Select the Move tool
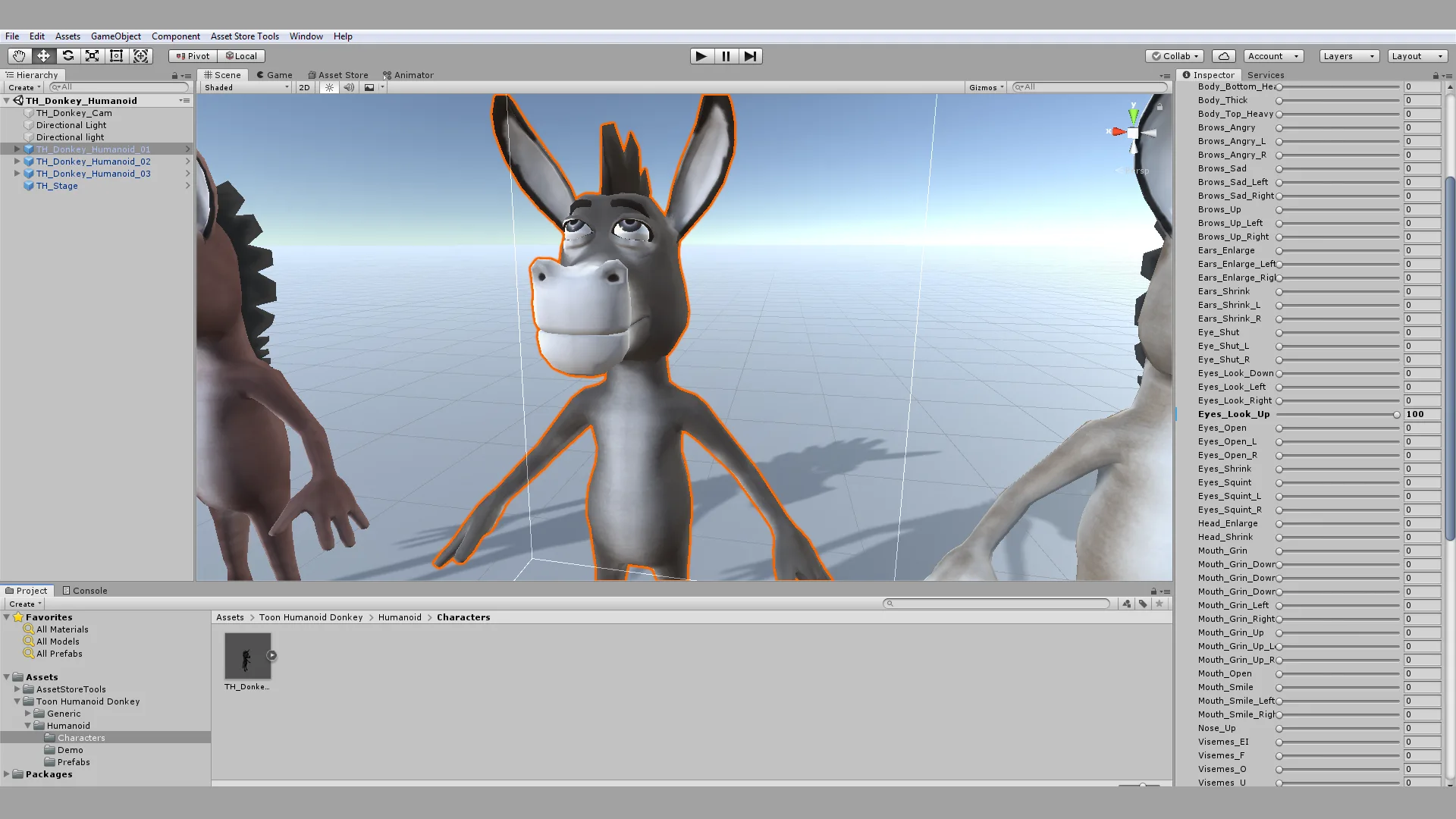Image resolution: width=1456 pixels, height=819 pixels. pyautogui.click(x=43, y=55)
